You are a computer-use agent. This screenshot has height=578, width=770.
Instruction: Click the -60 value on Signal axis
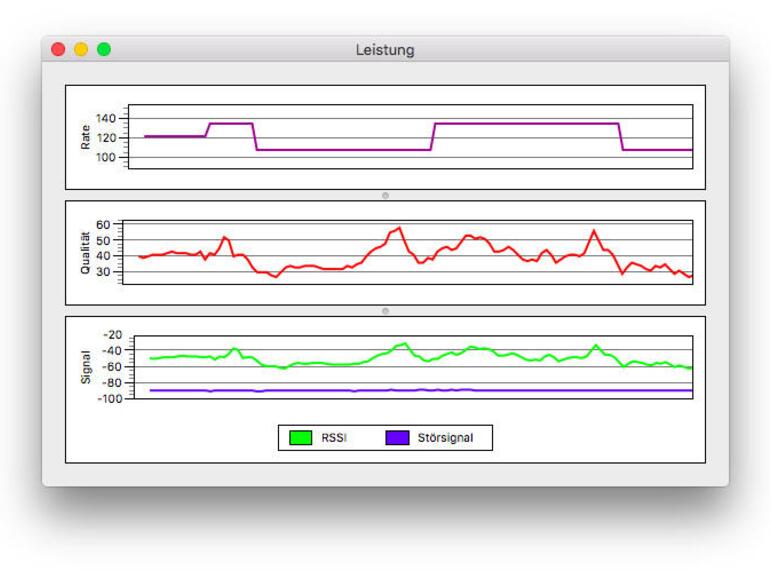coord(112,367)
